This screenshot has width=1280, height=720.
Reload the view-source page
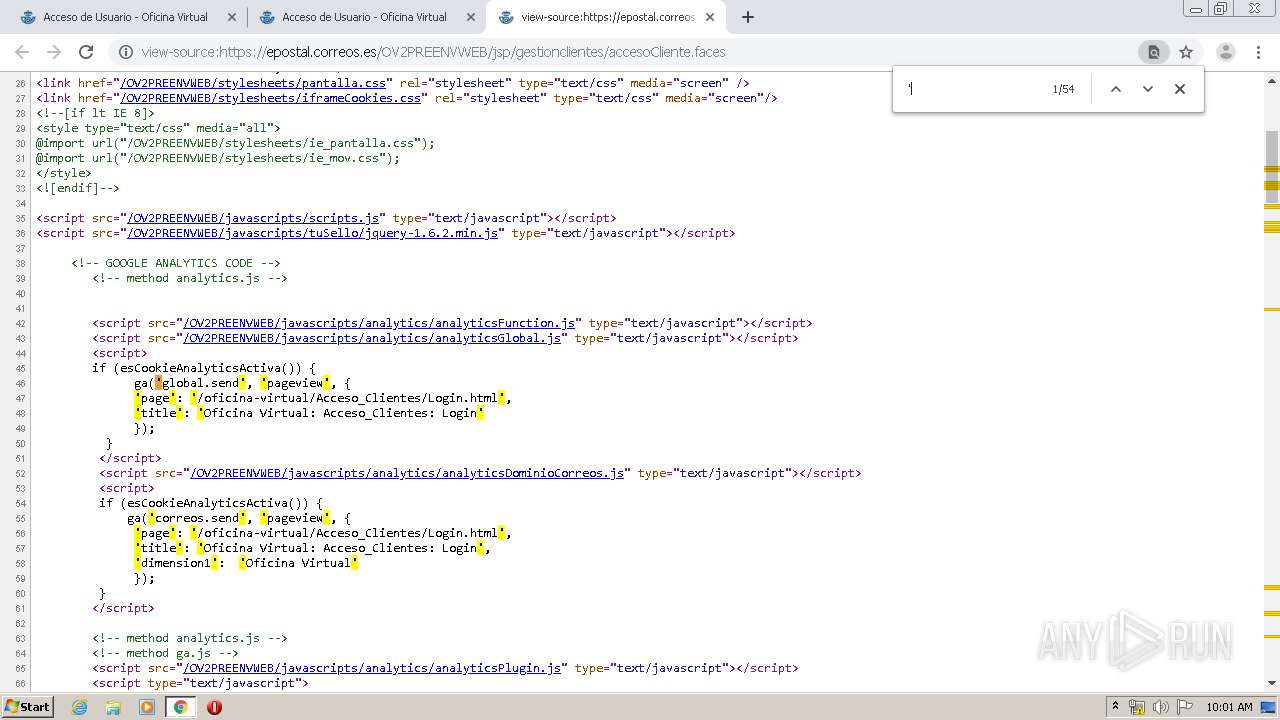pos(86,52)
